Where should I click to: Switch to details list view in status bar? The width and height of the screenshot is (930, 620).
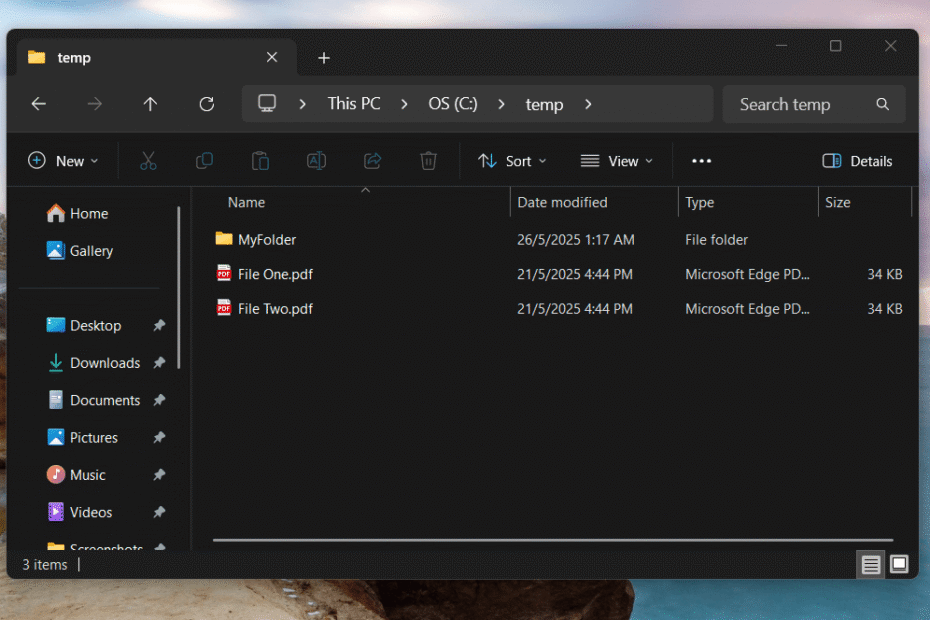coord(871,564)
